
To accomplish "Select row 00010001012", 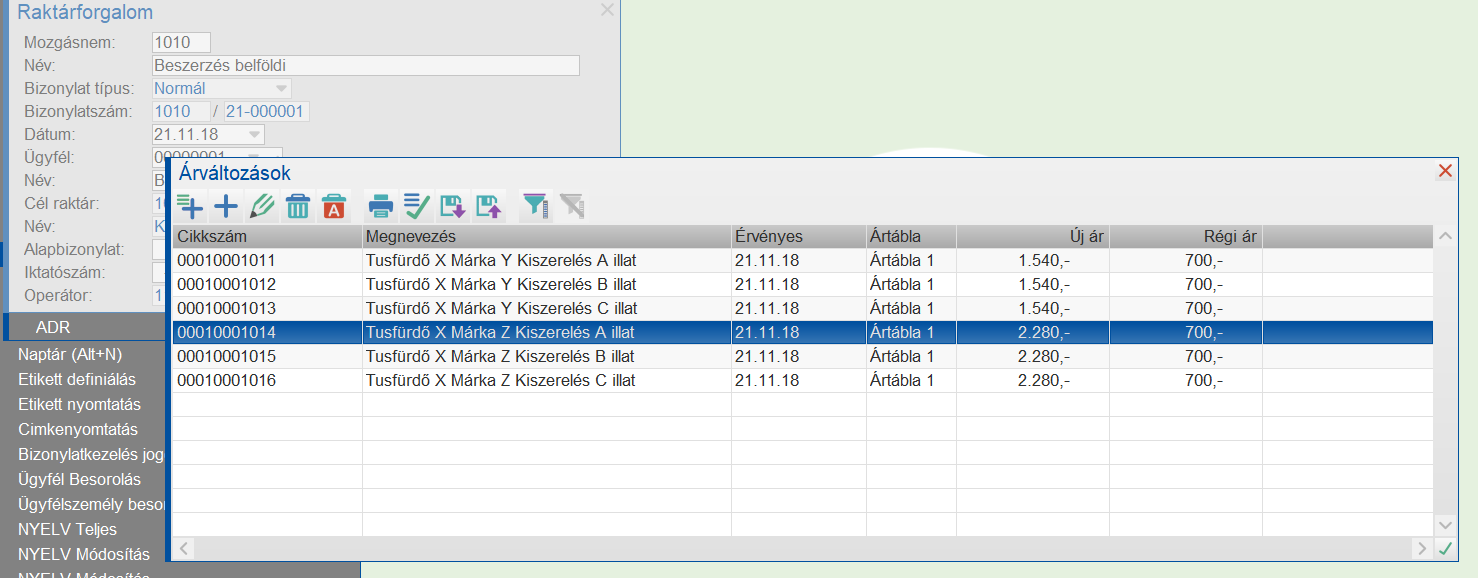I will pos(803,284).
